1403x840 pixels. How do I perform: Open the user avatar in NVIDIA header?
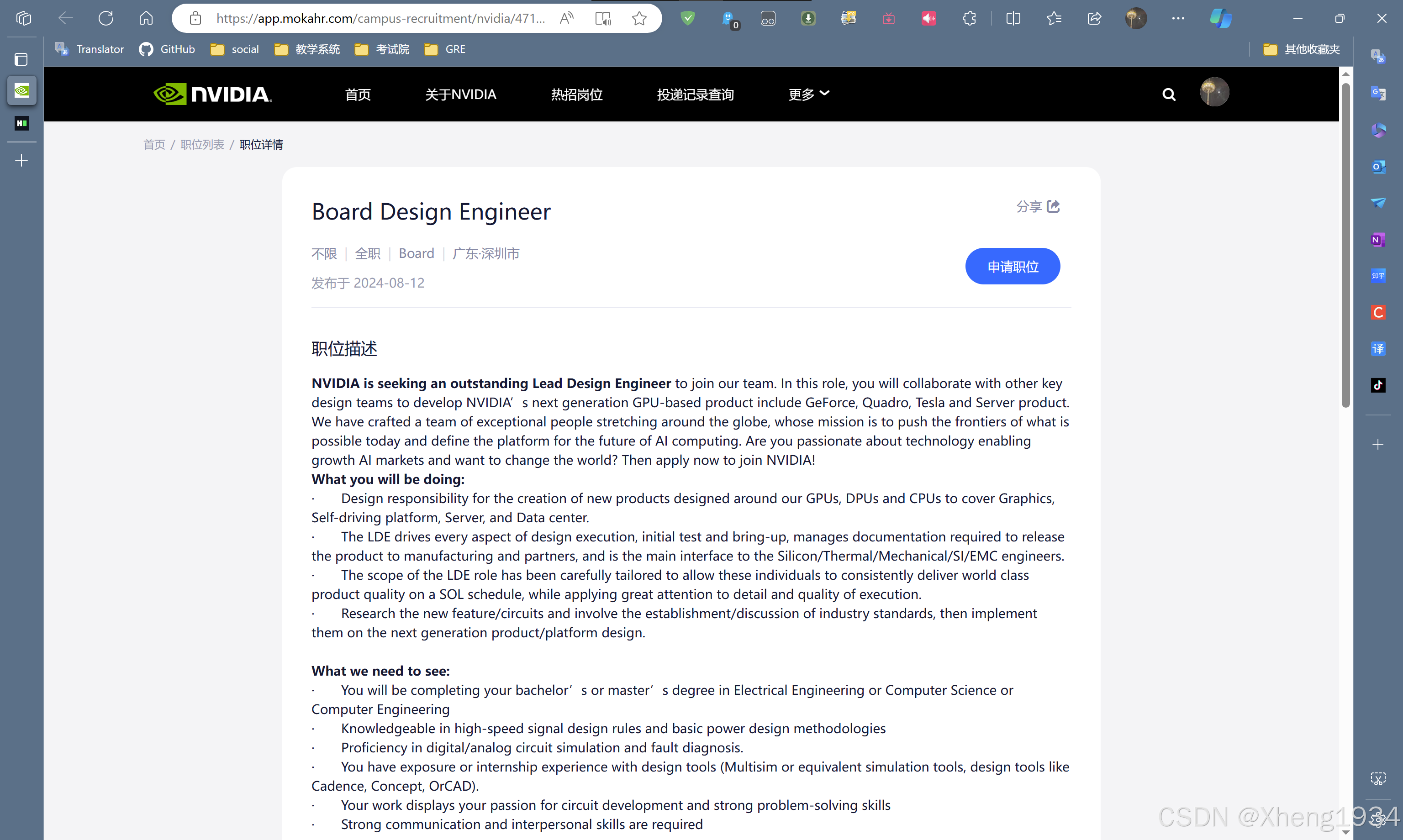tap(1214, 92)
